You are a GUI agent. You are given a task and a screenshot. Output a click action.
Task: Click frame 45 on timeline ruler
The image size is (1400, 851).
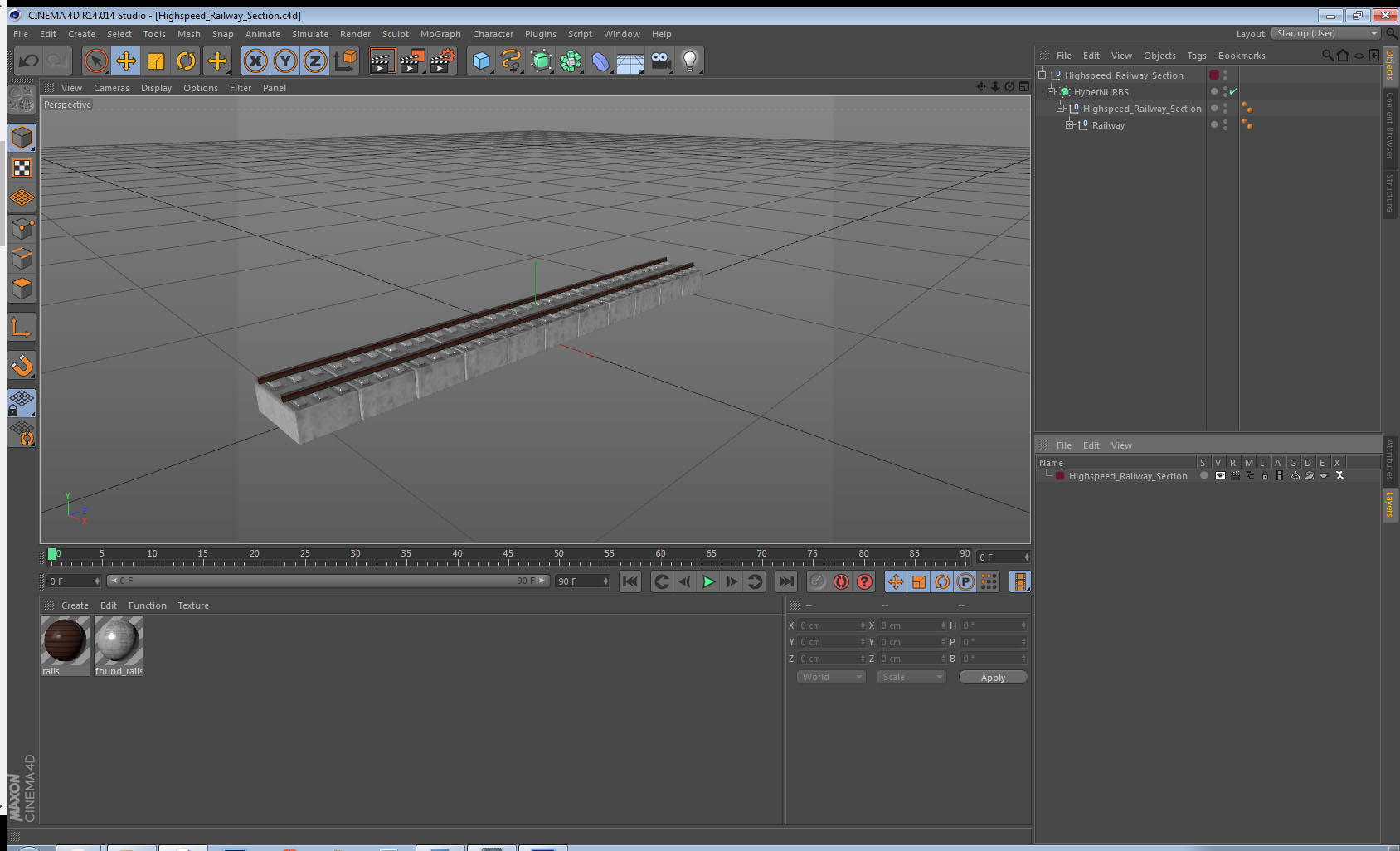click(x=508, y=556)
